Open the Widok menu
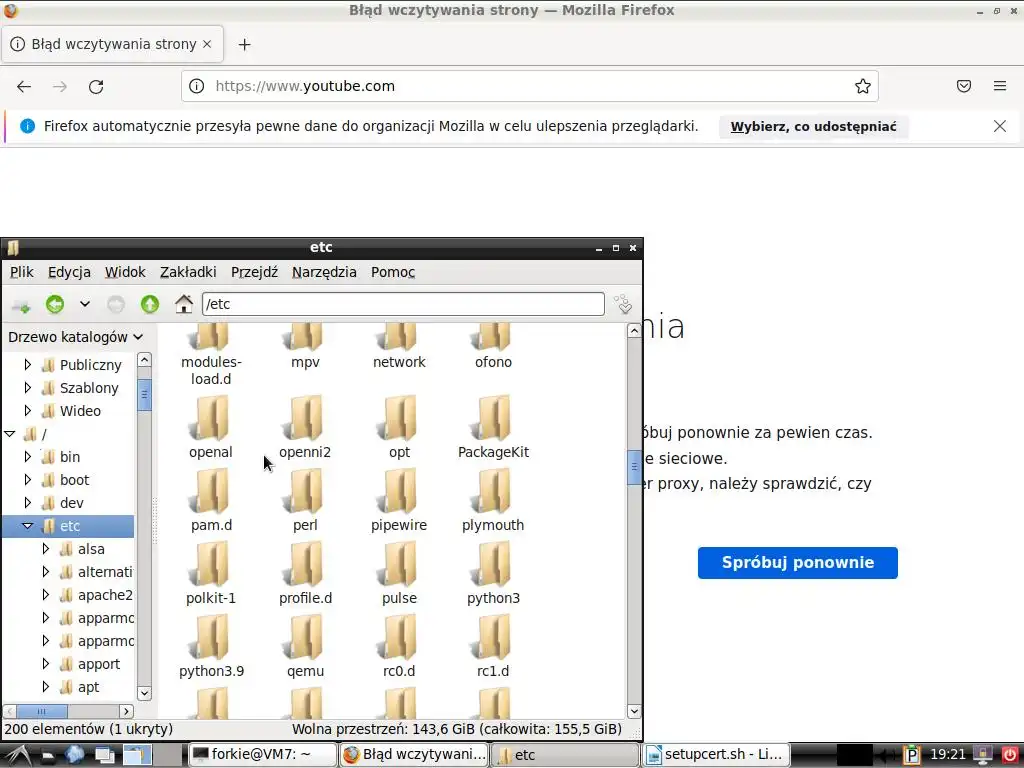1024x768 pixels. coord(125,272)
